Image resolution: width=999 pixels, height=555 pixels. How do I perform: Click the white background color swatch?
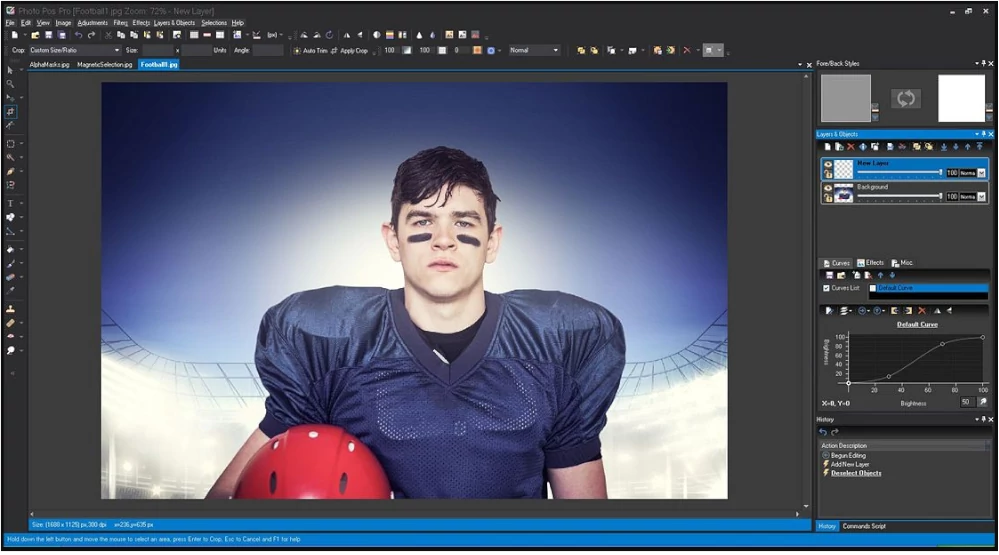961,98
